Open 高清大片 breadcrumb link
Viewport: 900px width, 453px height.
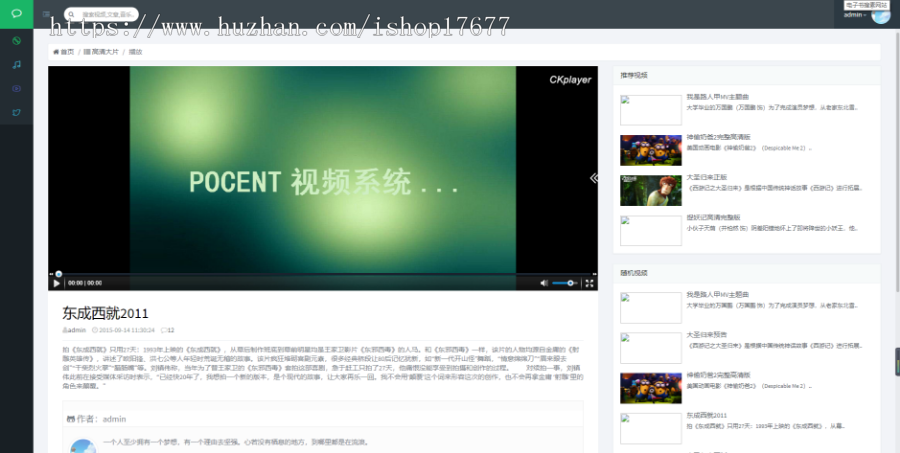click(x=101, y=52)
